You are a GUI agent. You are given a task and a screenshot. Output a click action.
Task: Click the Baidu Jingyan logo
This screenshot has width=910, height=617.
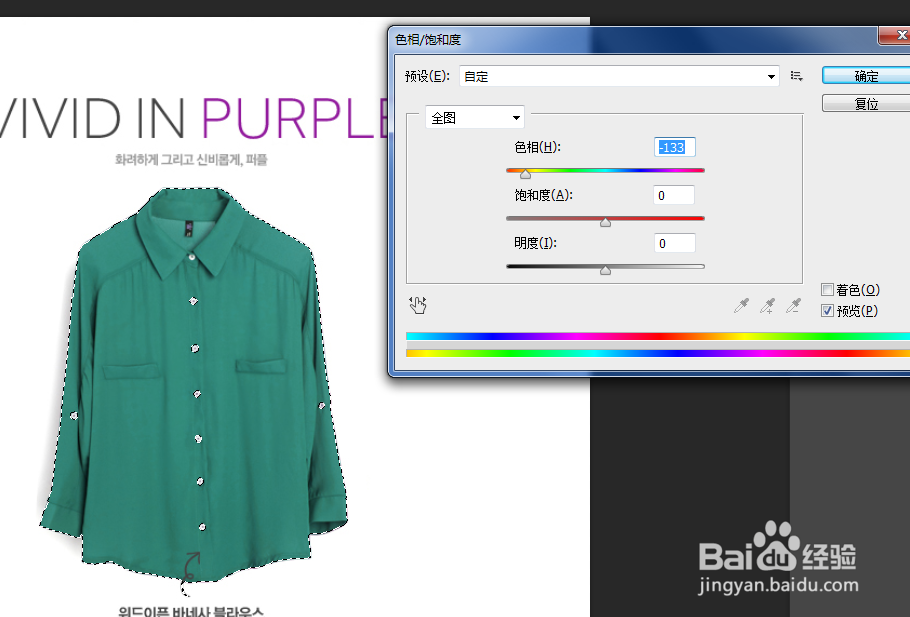coord(780,555)
